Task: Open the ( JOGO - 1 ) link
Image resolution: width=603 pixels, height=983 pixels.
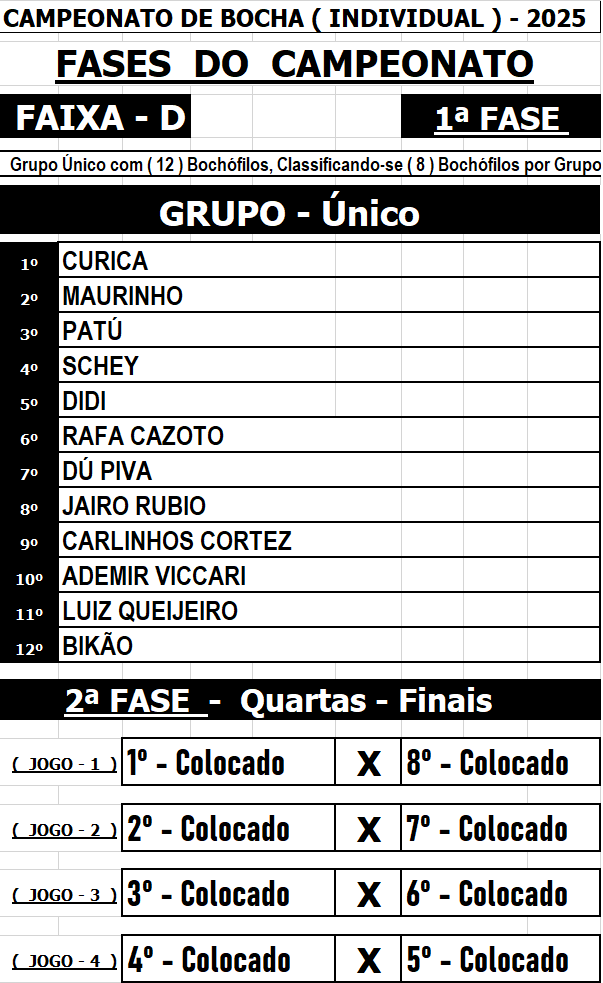Action: coord(65,764)
